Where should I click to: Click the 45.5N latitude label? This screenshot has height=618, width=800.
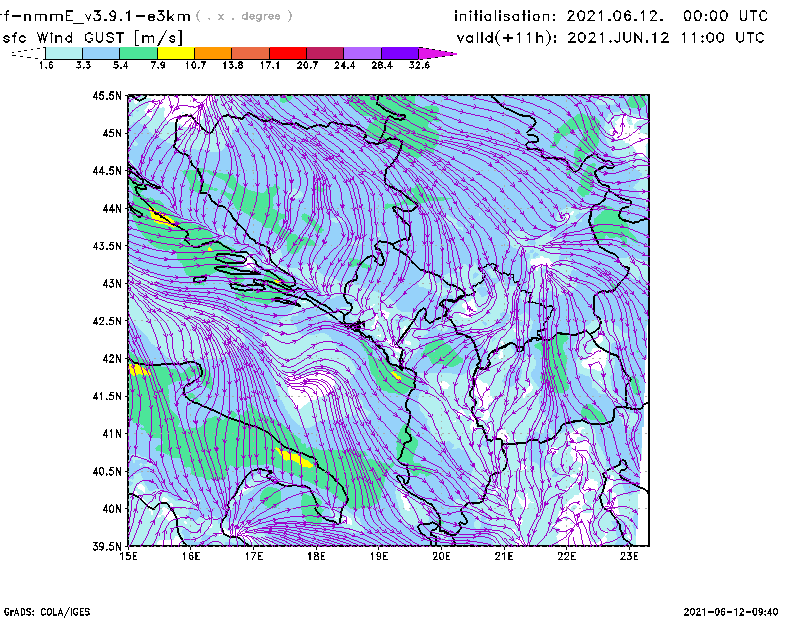tap(107, 95)
